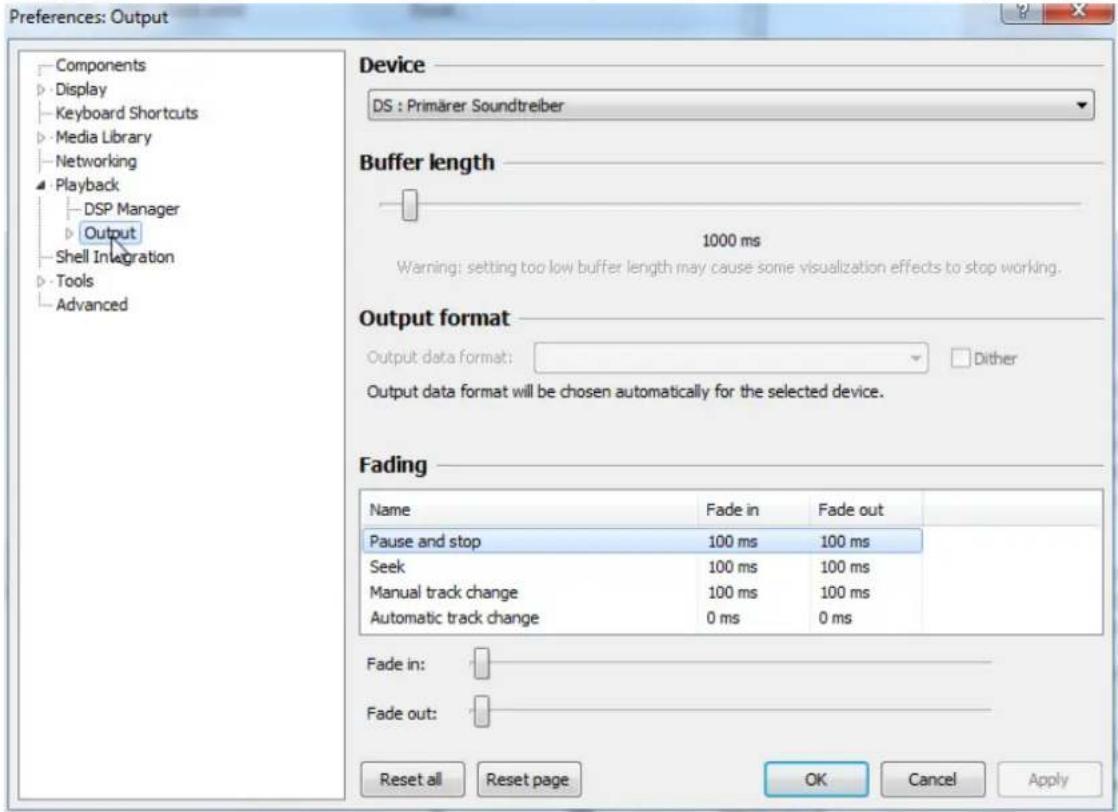Screen dimensions: 1118x812
Task: Click Manual track change fade-out value
Action: click(844, 593)
